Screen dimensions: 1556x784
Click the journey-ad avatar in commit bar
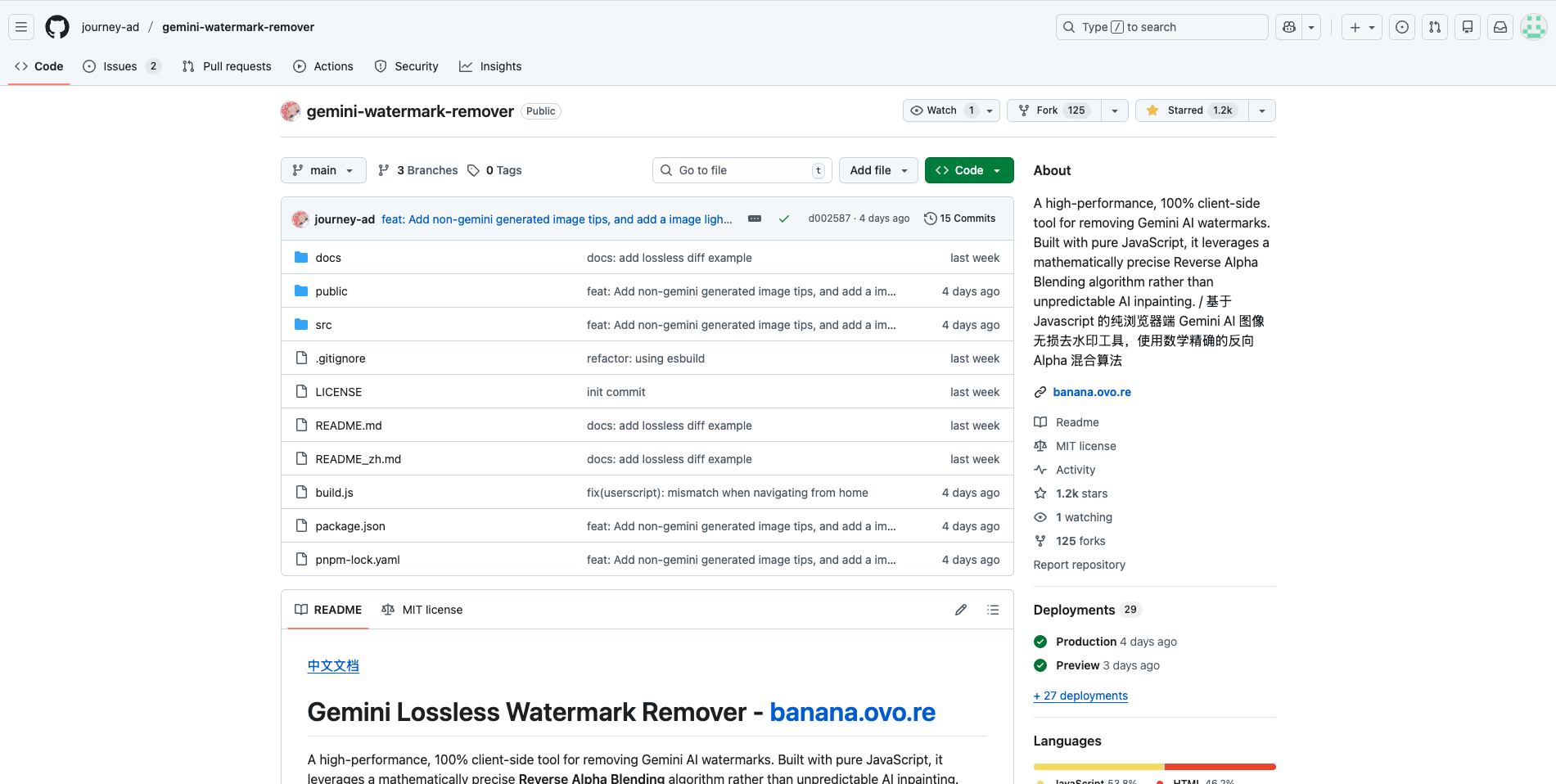coord(300,219)
